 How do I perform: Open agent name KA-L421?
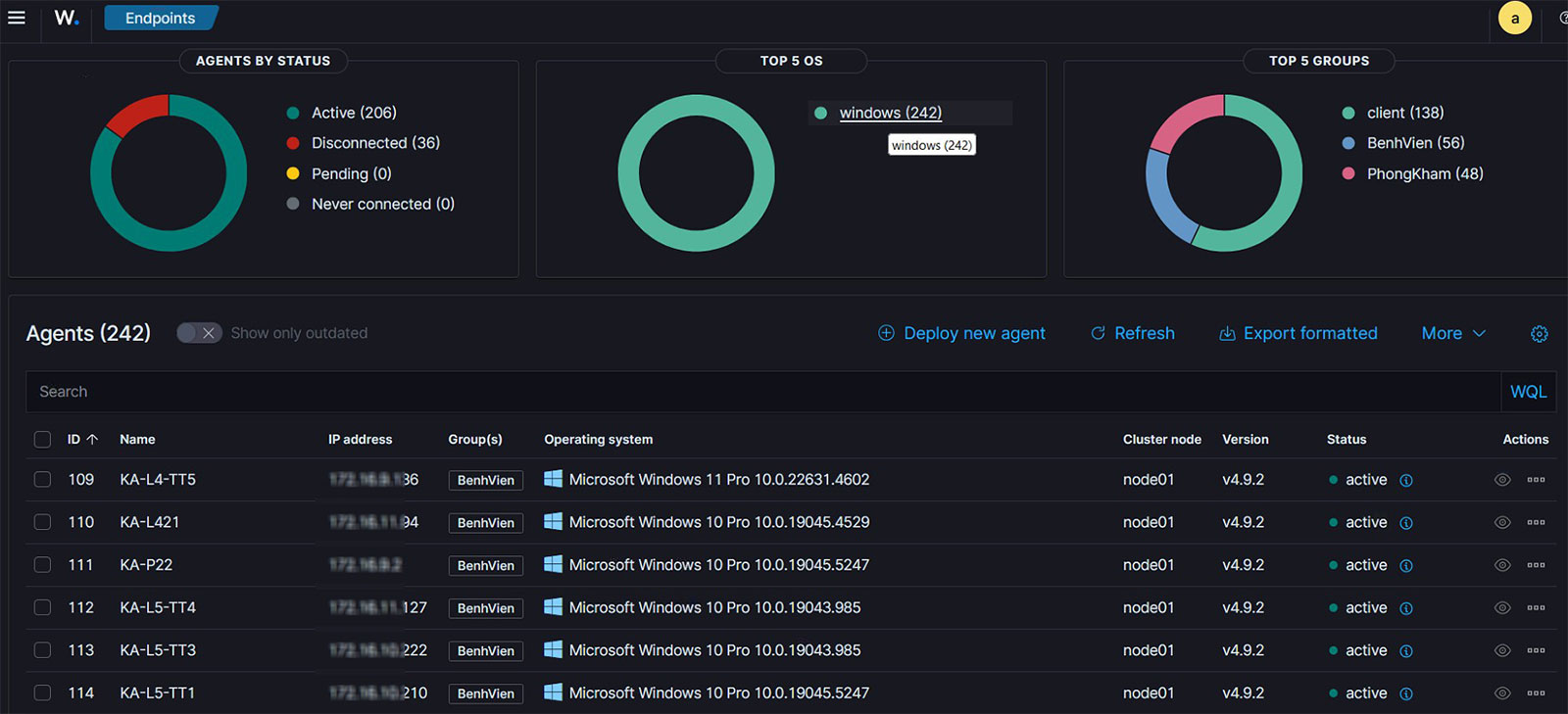point(150,522)
